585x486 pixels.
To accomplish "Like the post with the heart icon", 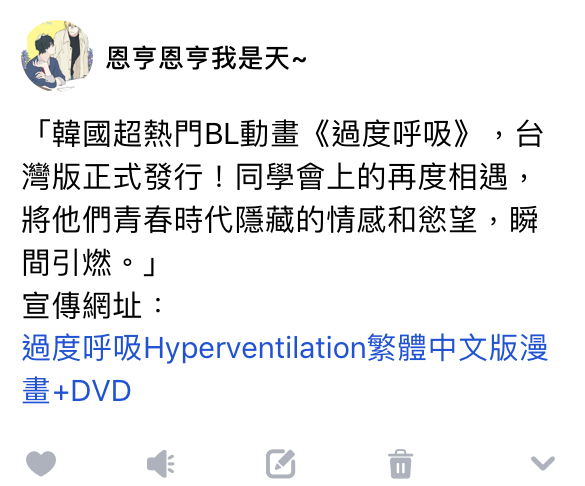I will (x=41, y=464).
